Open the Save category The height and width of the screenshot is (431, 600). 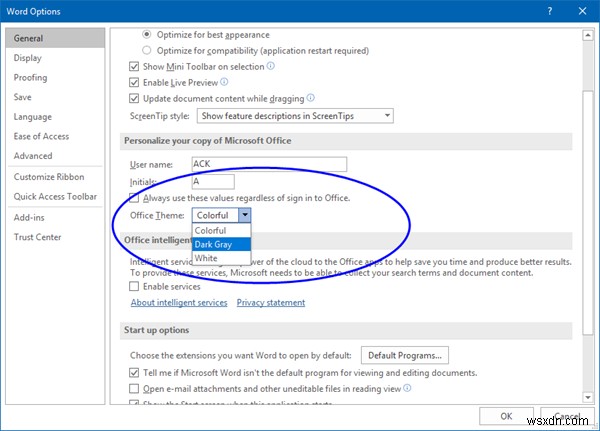coord(55,97)
